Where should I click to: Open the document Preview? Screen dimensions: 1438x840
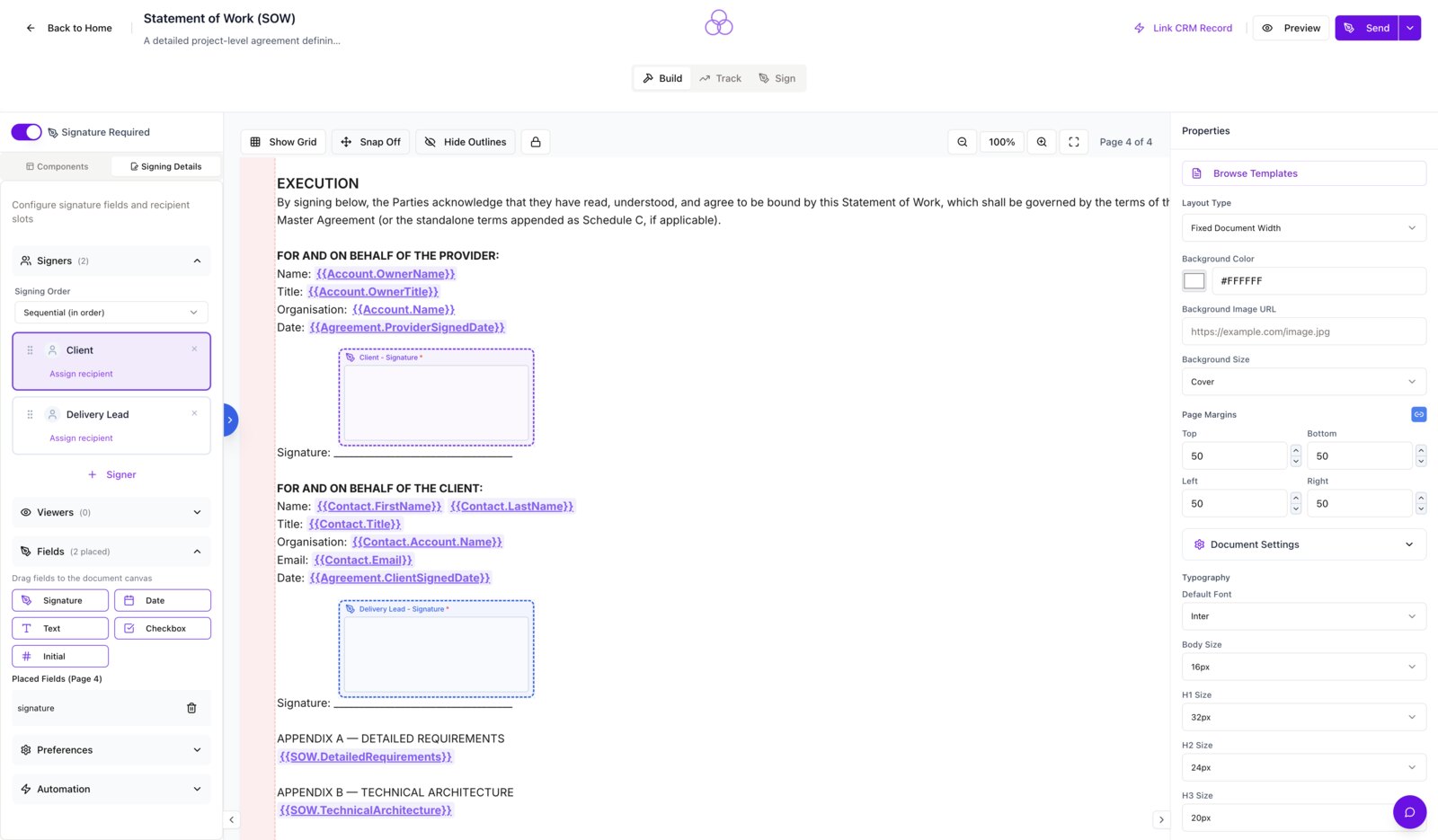(x=1291, y=28)
